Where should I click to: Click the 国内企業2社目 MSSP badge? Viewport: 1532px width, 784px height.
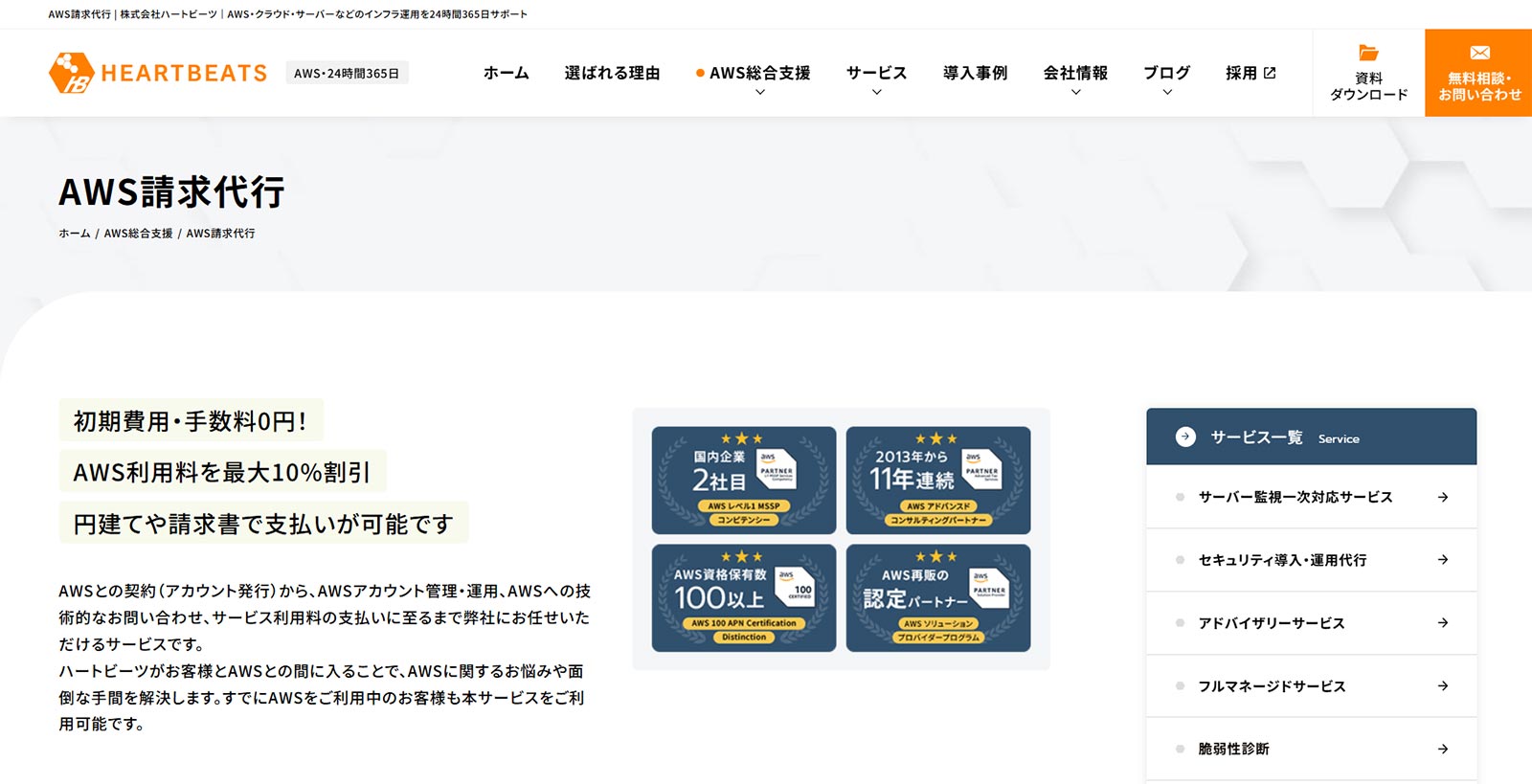tap(744, 480)
